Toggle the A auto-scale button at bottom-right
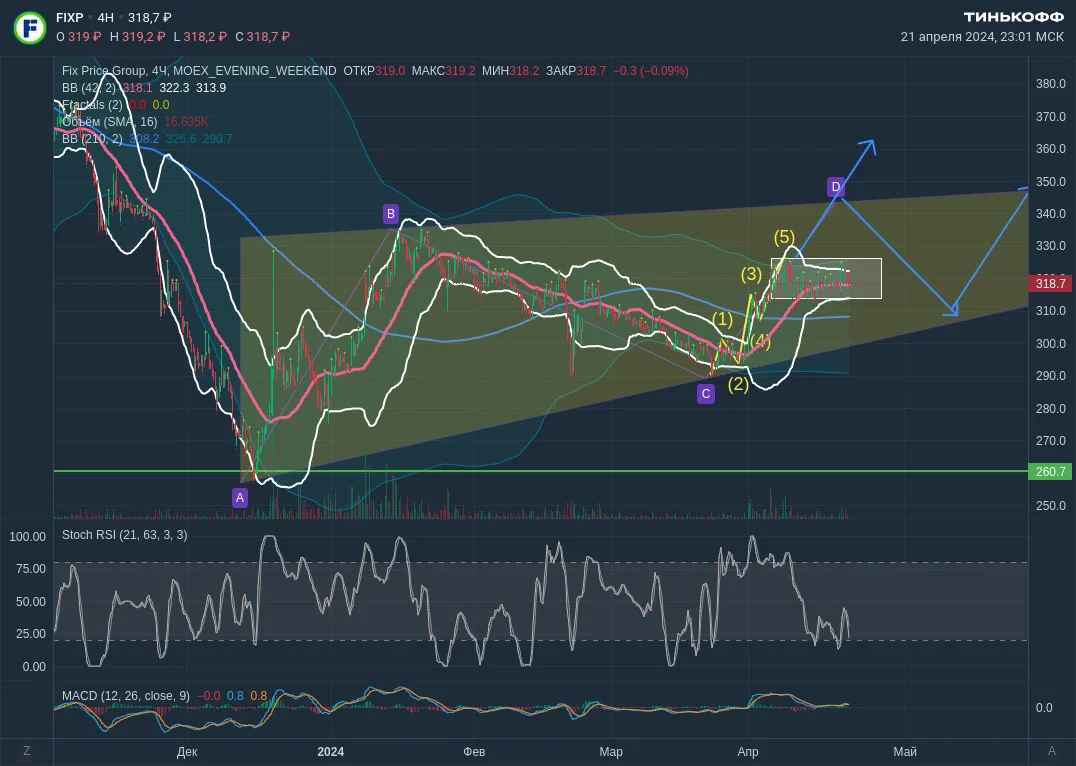The height and width of the screenshot is (766, 1076). [1052, 751]
